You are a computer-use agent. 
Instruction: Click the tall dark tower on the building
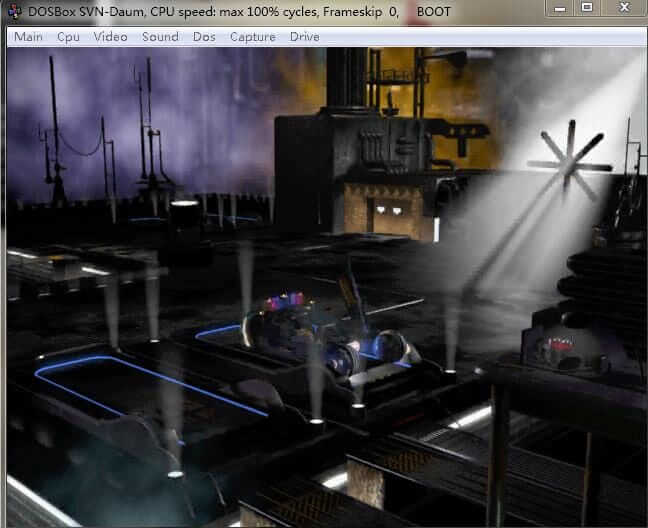pyautogui.click(x=346, y=80)
